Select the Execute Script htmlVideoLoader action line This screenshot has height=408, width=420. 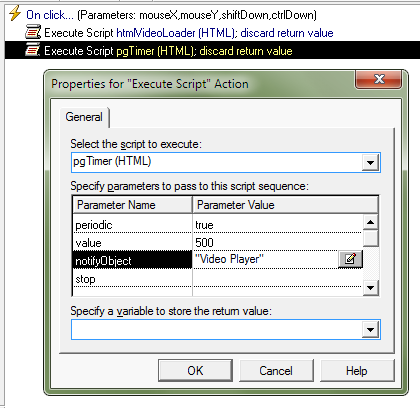189,33
